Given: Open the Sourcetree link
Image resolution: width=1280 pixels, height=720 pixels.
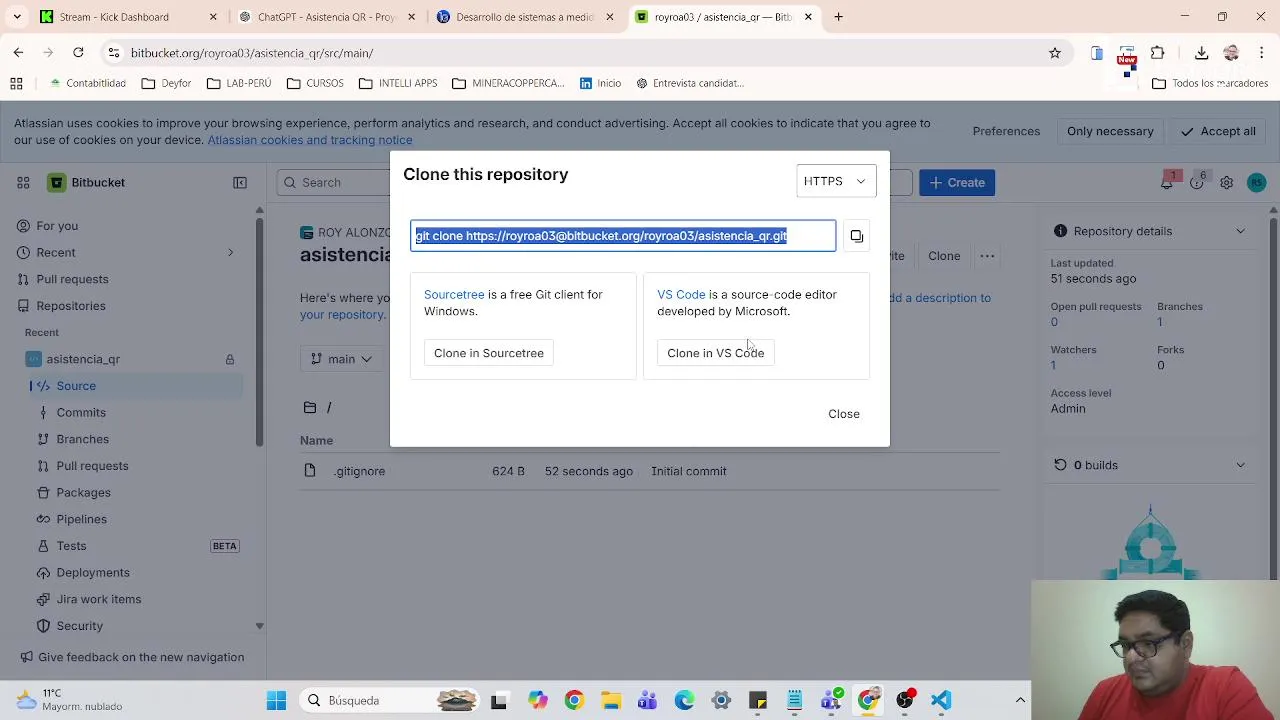Looking at the screenshot, I should [x=454, y=294].
